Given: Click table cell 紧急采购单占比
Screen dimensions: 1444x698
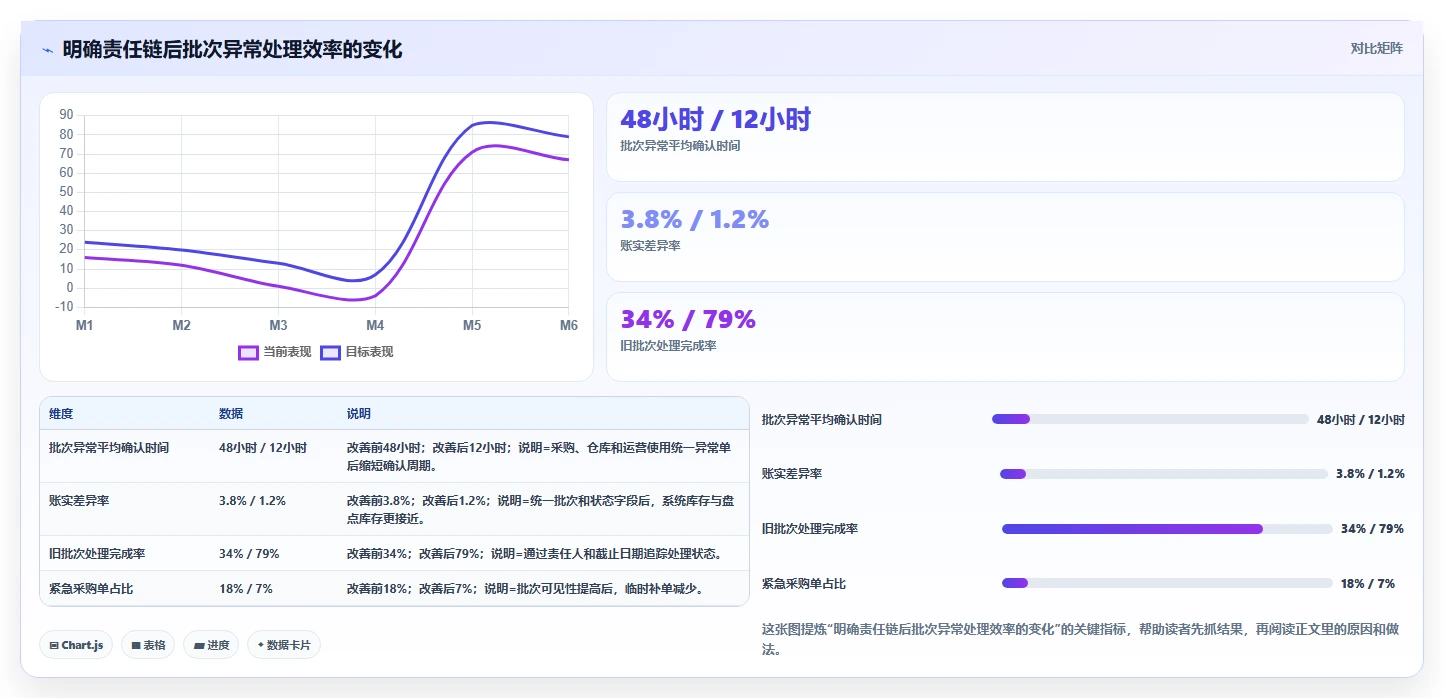Looking at the screenshot, I should [91, 589].
